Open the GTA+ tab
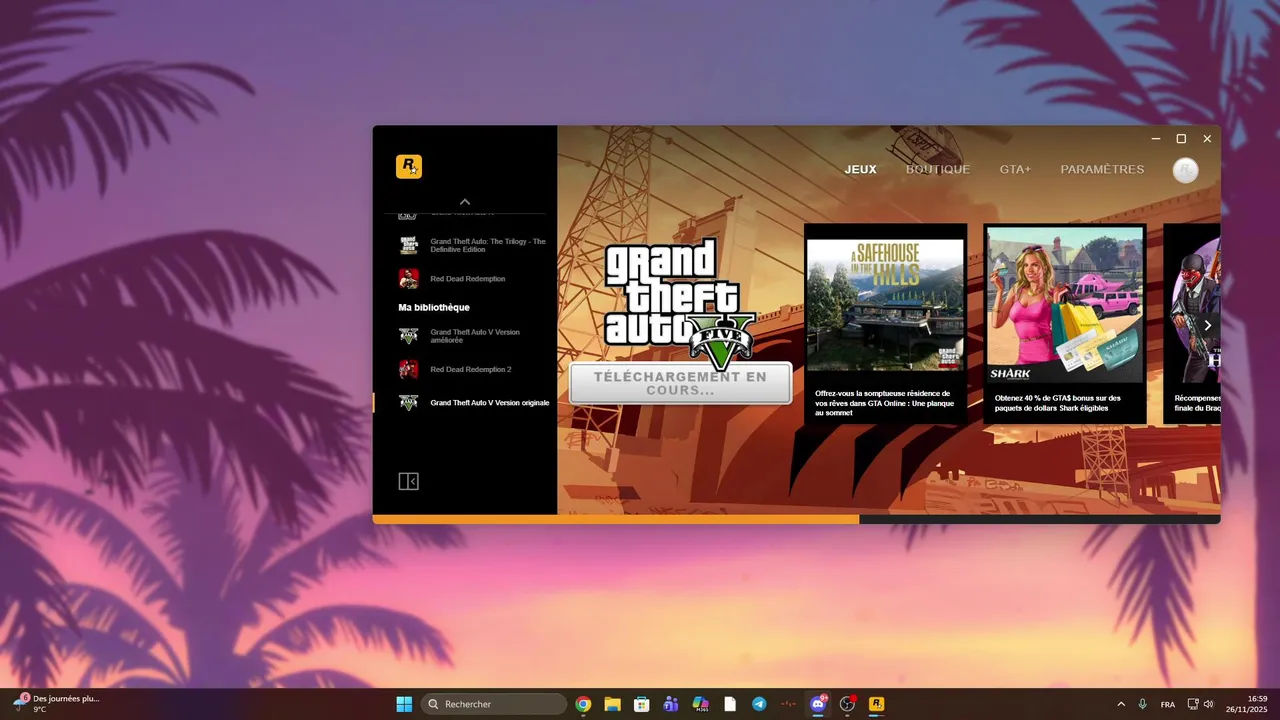 (1015, 169)
